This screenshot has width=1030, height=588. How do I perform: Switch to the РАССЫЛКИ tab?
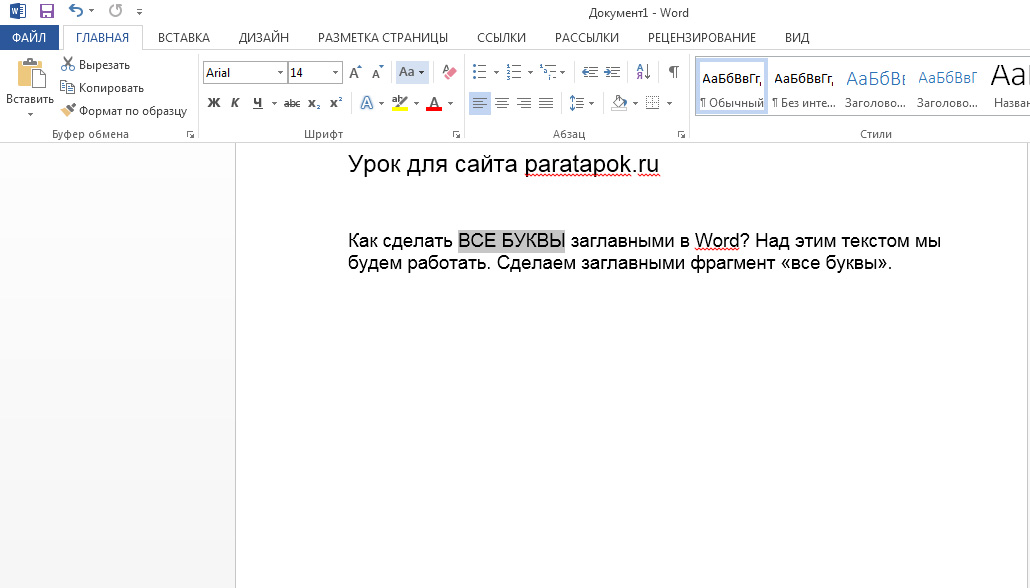point(587,37)
